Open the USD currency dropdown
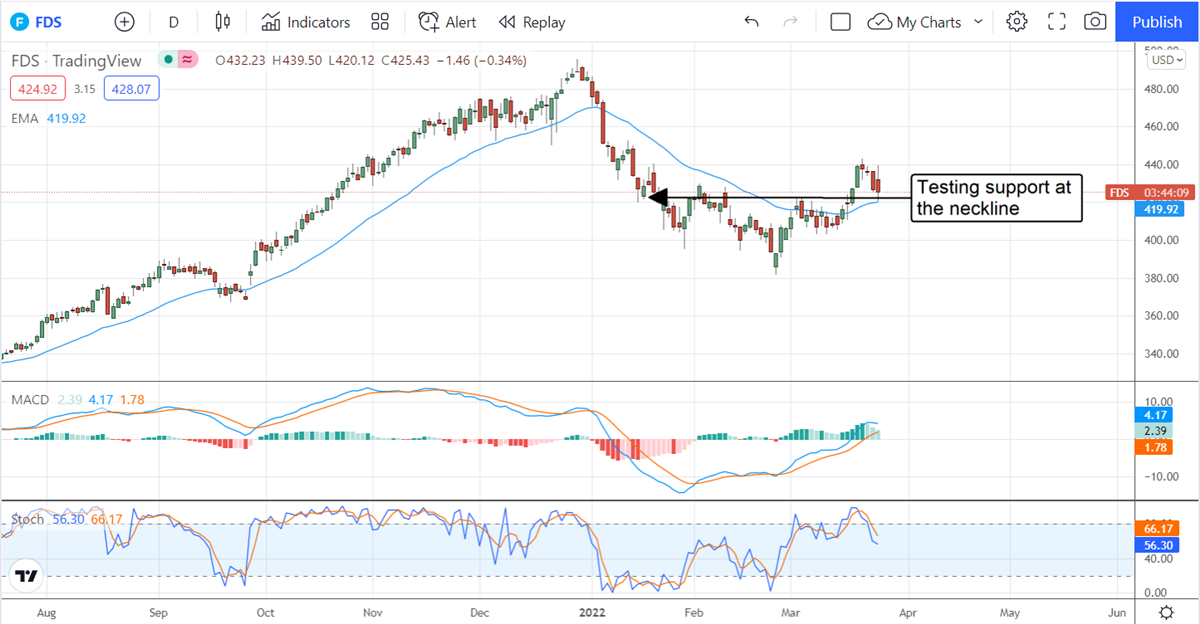This screenshot has width=1200, height=624. coord(1164,60)
